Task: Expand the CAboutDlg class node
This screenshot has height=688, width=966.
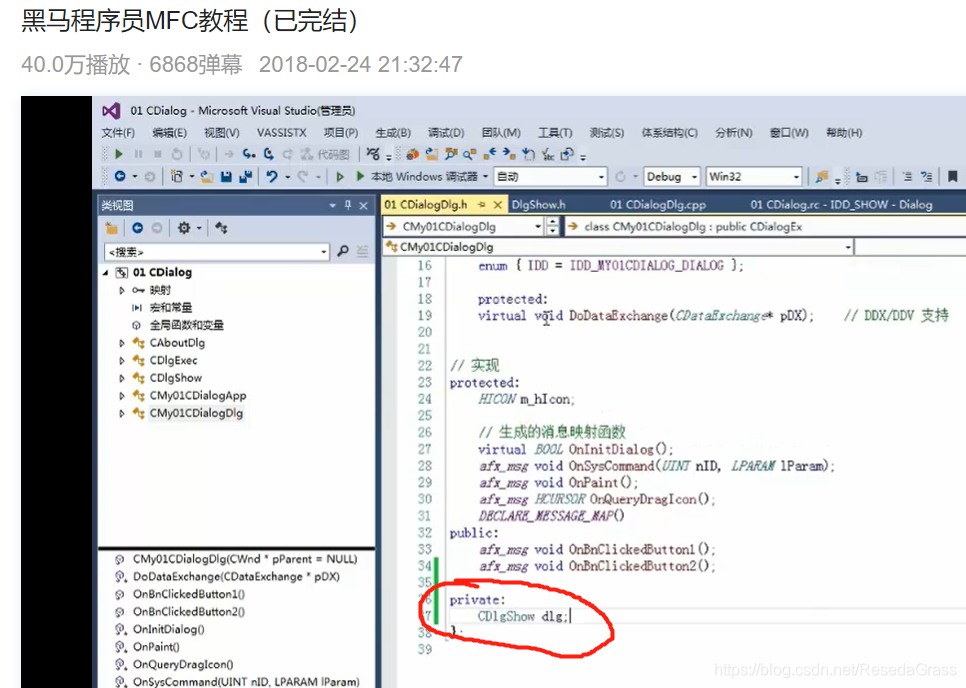Action: 122,343
